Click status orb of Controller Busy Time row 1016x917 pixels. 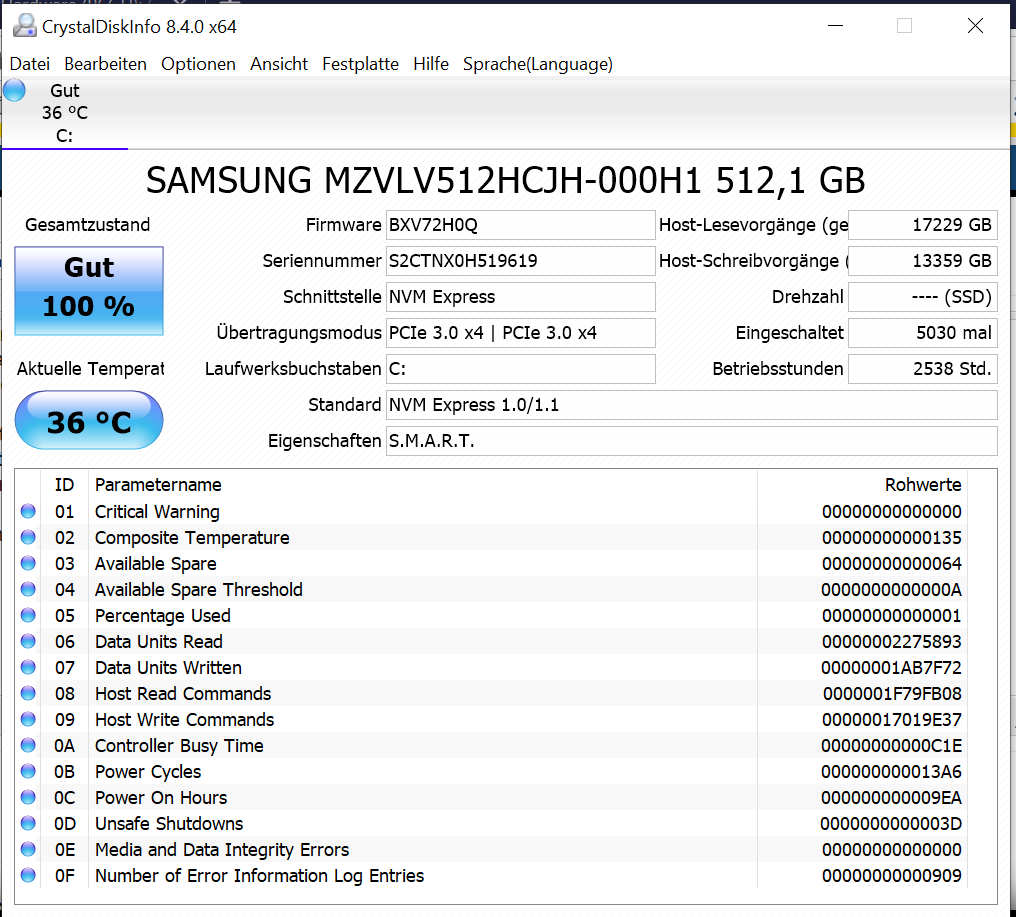point(28,745)
